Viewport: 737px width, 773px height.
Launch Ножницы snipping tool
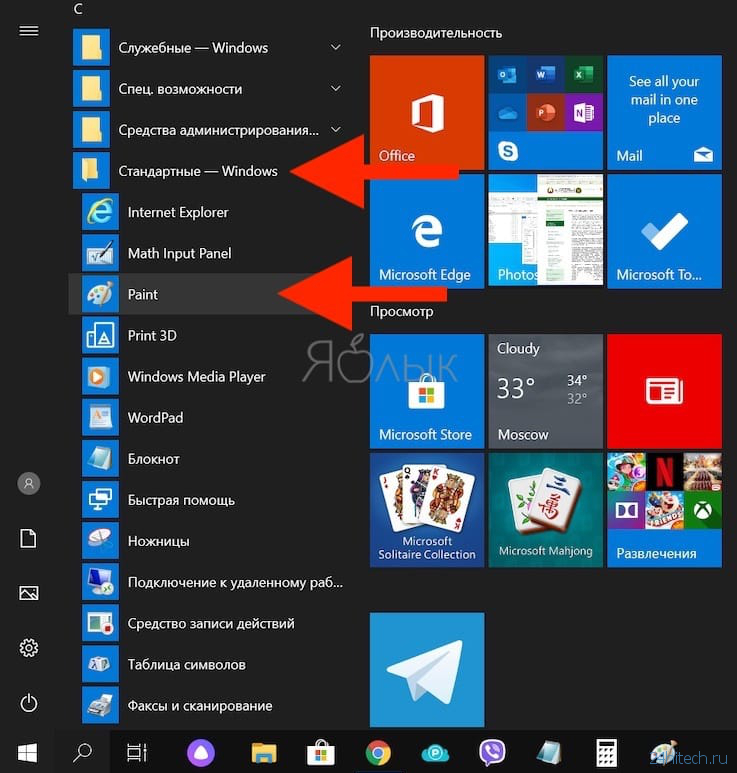pos(209,541)
